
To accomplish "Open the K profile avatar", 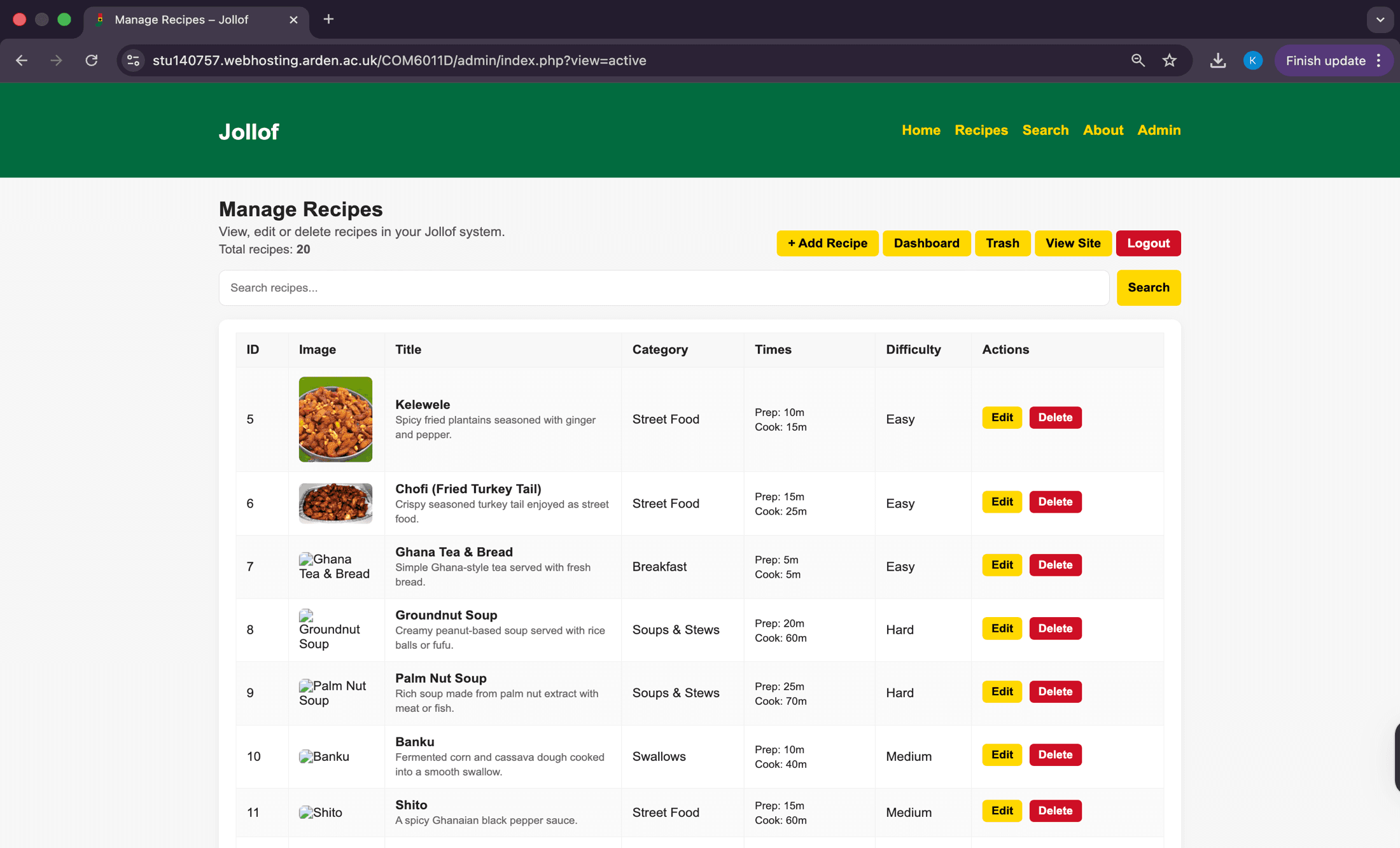I will click(x=1252, y=60).
